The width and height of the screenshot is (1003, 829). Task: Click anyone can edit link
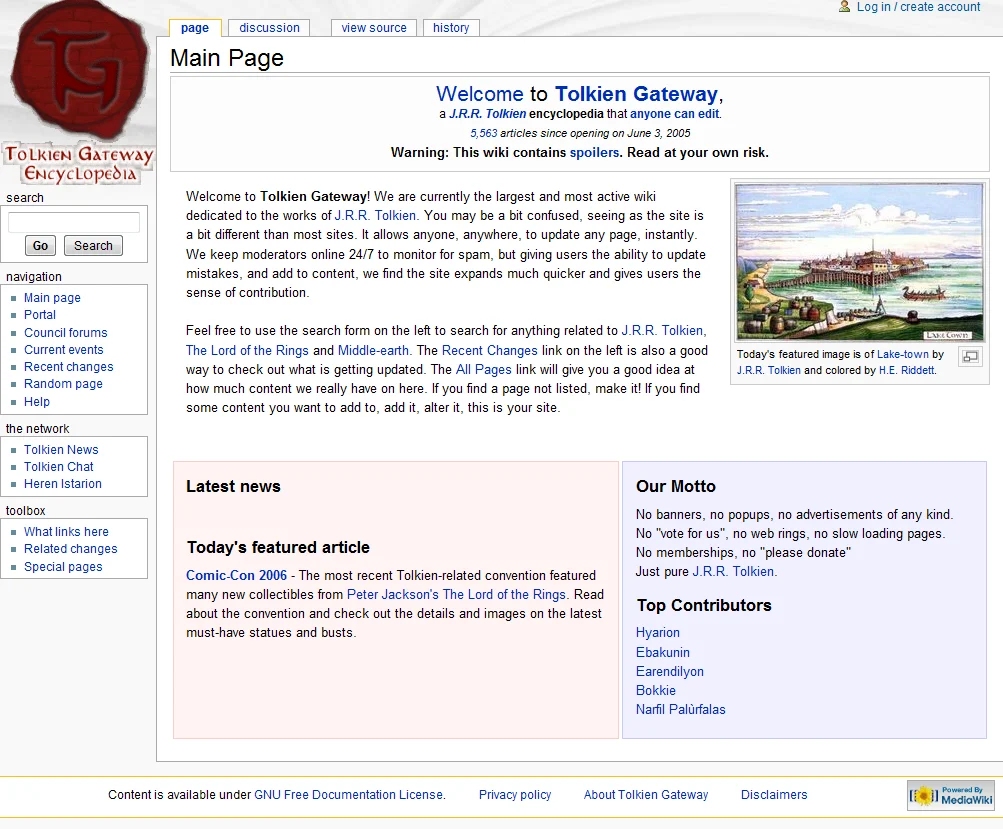click(x=675, y=114)
